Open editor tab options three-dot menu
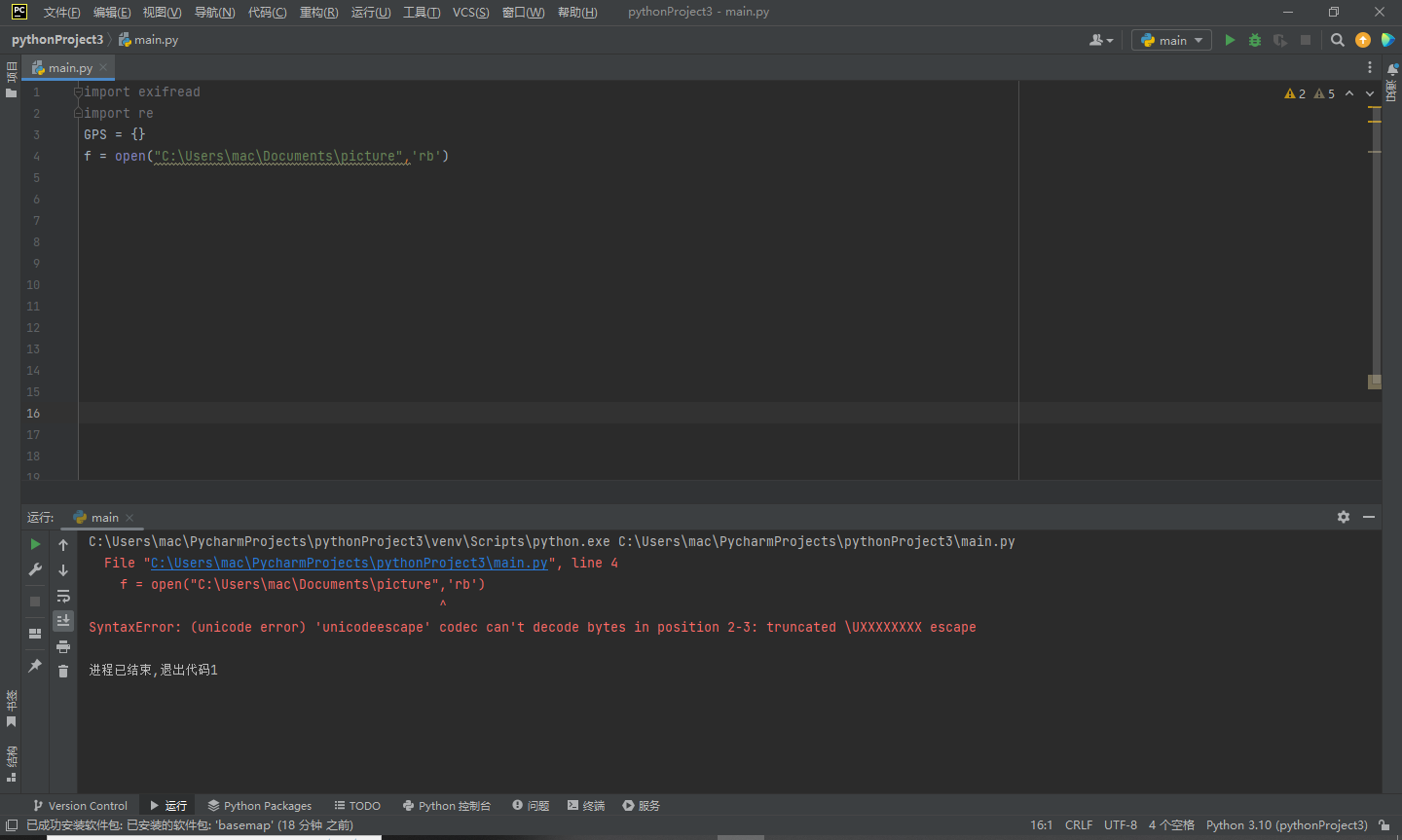 click(1370, 67)
